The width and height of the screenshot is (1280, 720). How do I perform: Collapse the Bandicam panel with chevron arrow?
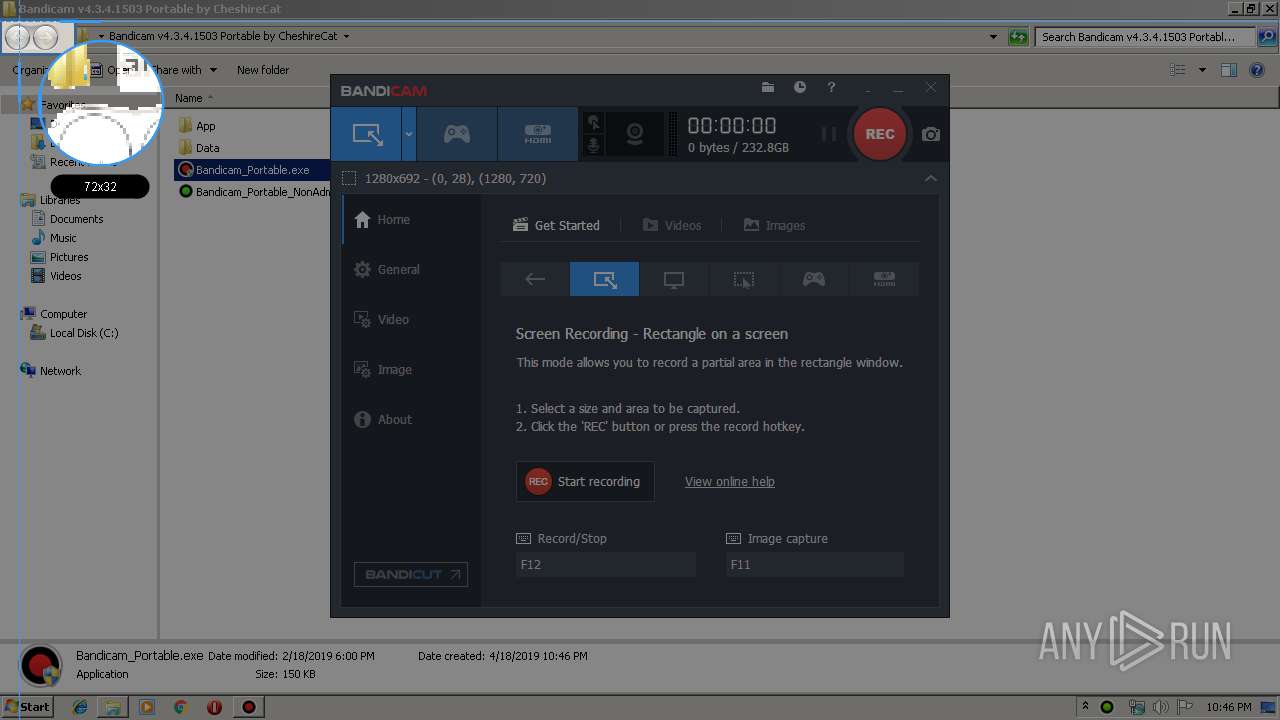[931, 178]
